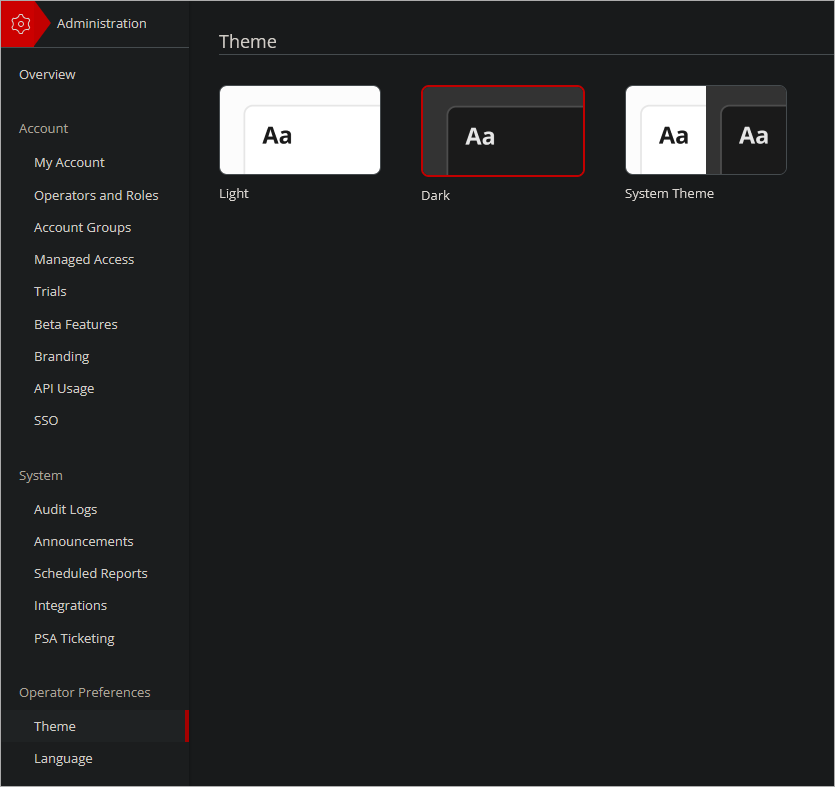Open the Managed Access section
Image resolution: width=835 pixels, height=787 pixels.
tap(84, 259)
